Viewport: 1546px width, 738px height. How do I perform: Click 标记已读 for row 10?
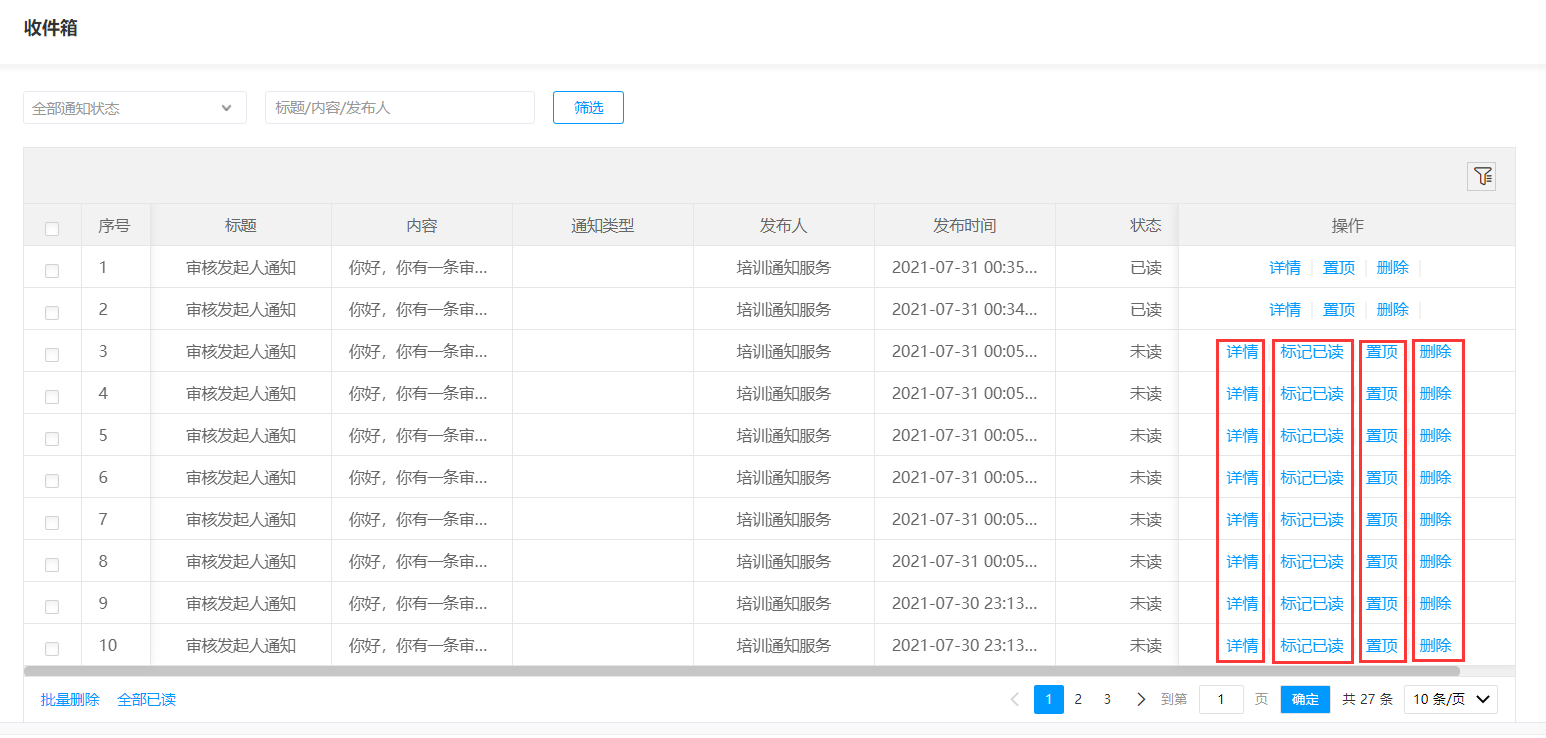point(1312,645)
